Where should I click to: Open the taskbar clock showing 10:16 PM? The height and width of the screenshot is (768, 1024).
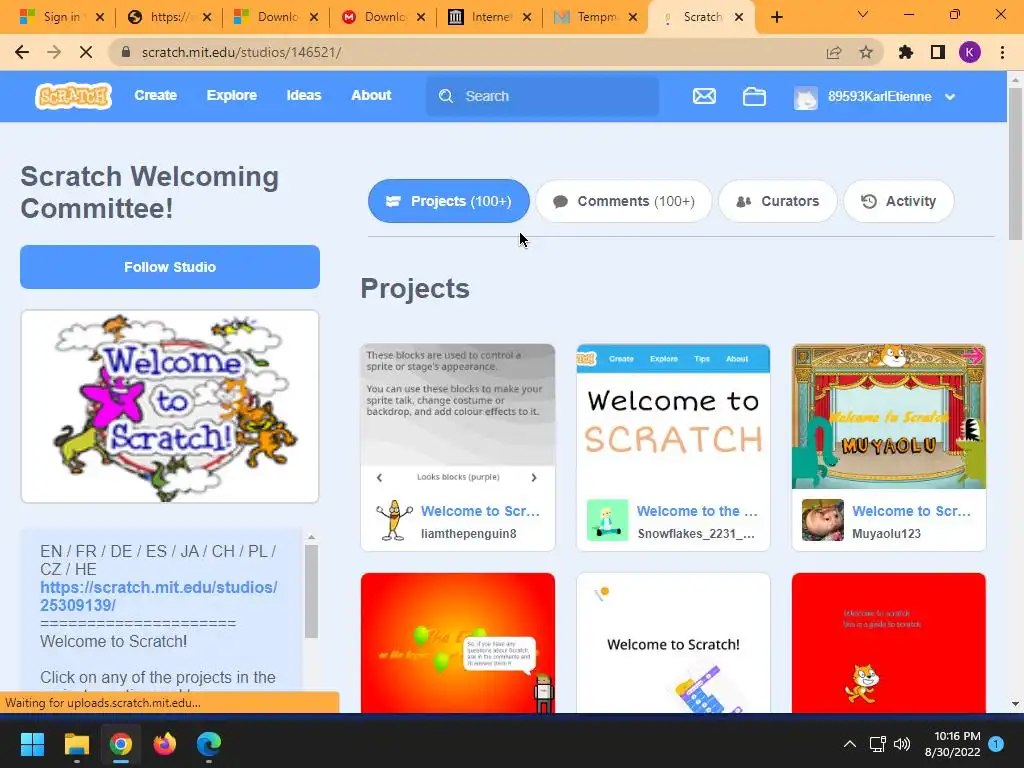pos(953,744)
